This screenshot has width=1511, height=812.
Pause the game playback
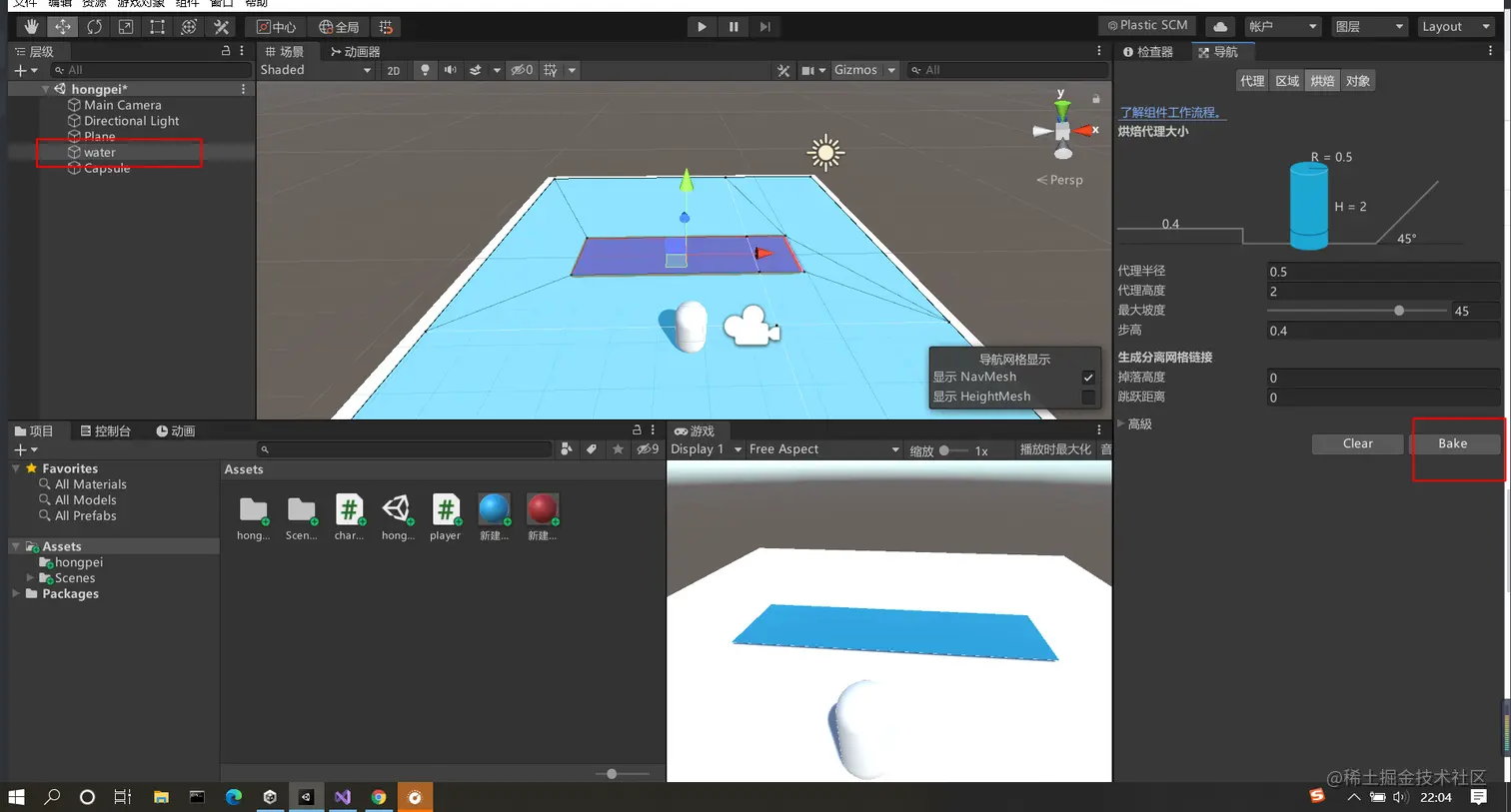click(734, 27)
